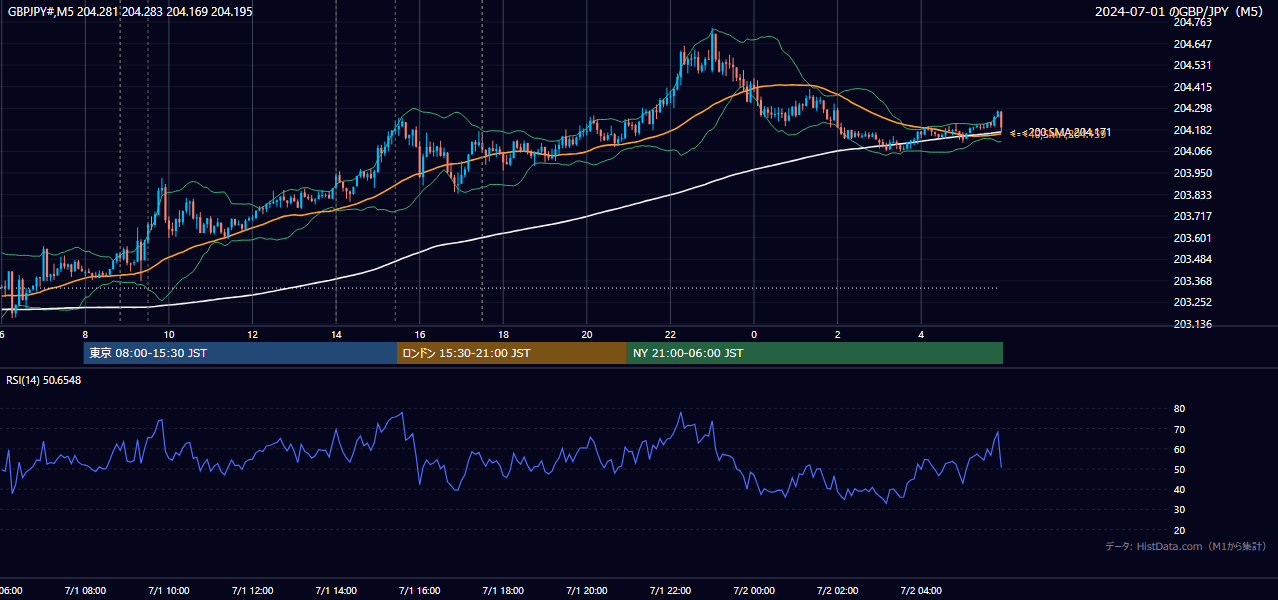
Task: Click the 203.484 price axis label
Action: pos(1192,259)
